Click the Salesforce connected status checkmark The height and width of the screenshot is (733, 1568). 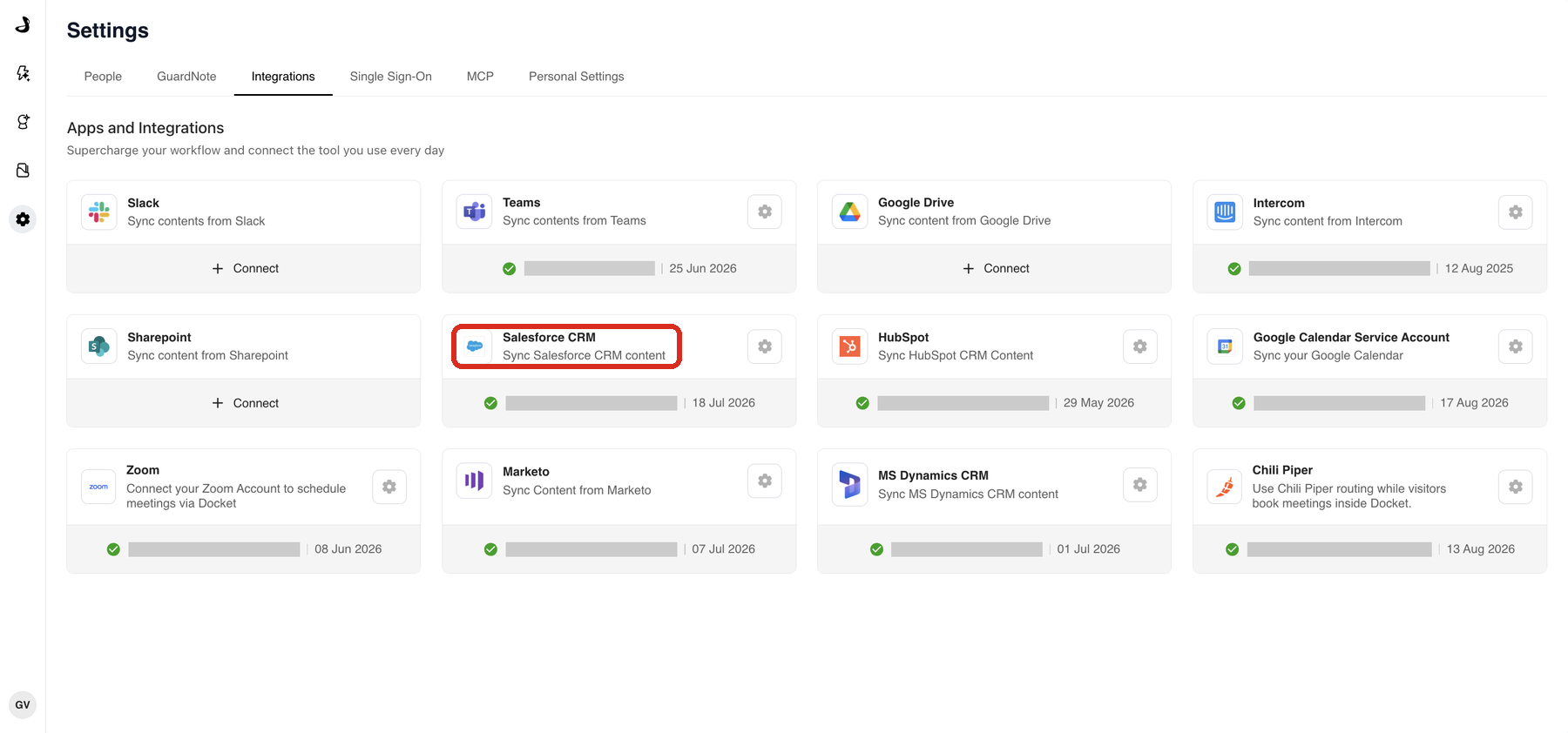pyautogui.click(x=490, y=403)
